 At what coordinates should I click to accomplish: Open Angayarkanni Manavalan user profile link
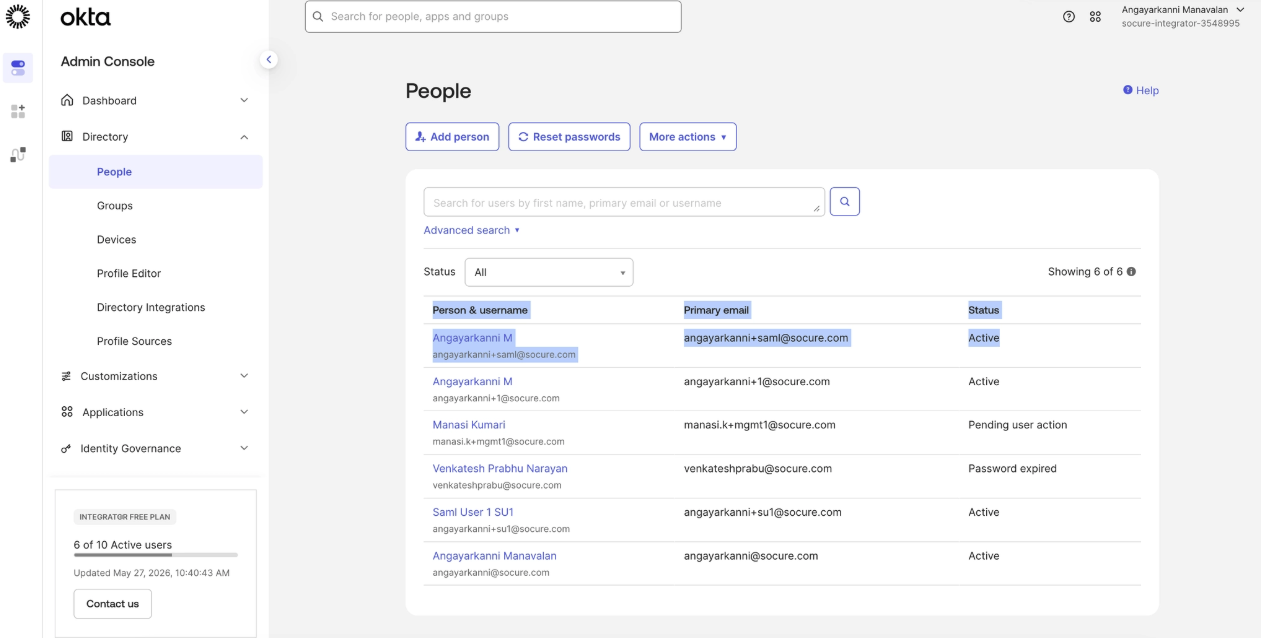495,556
